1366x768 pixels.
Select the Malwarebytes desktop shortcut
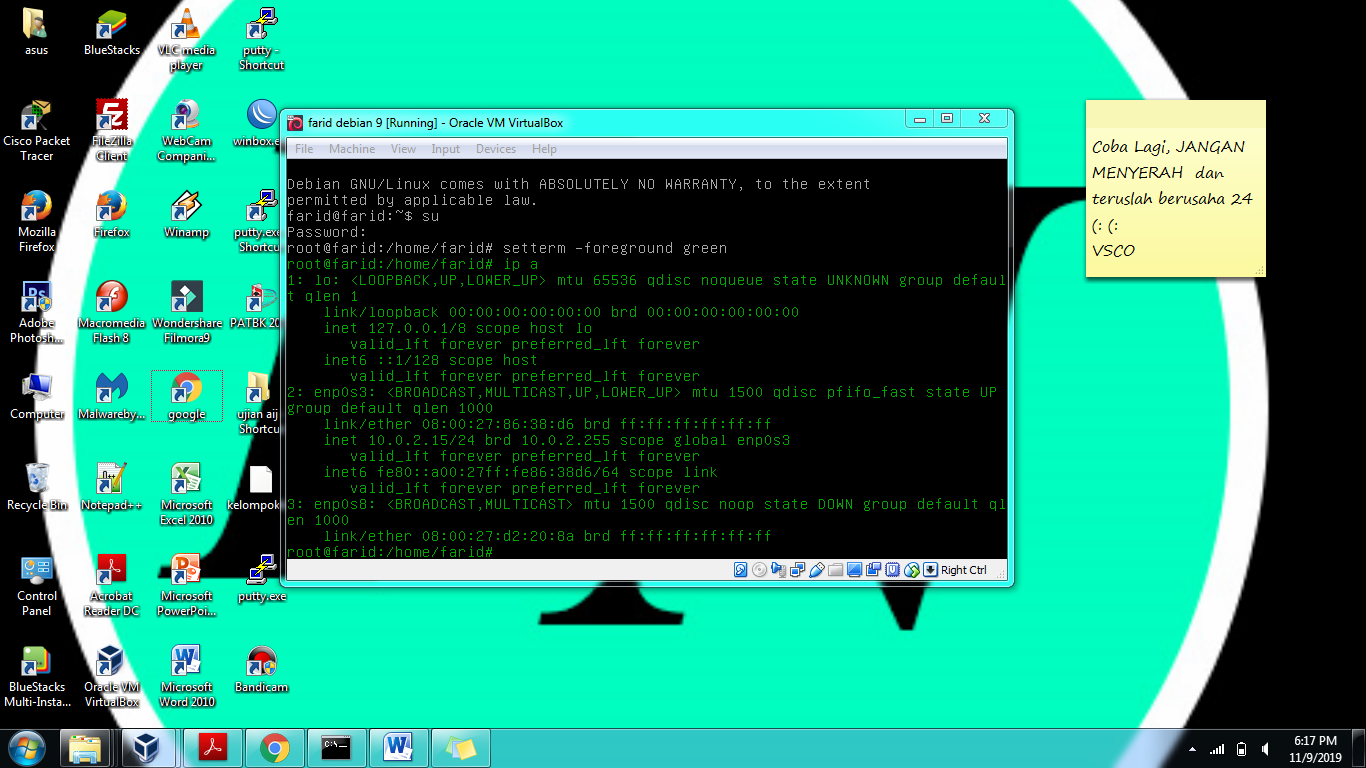pyautogui.click(x=112, y=396)
